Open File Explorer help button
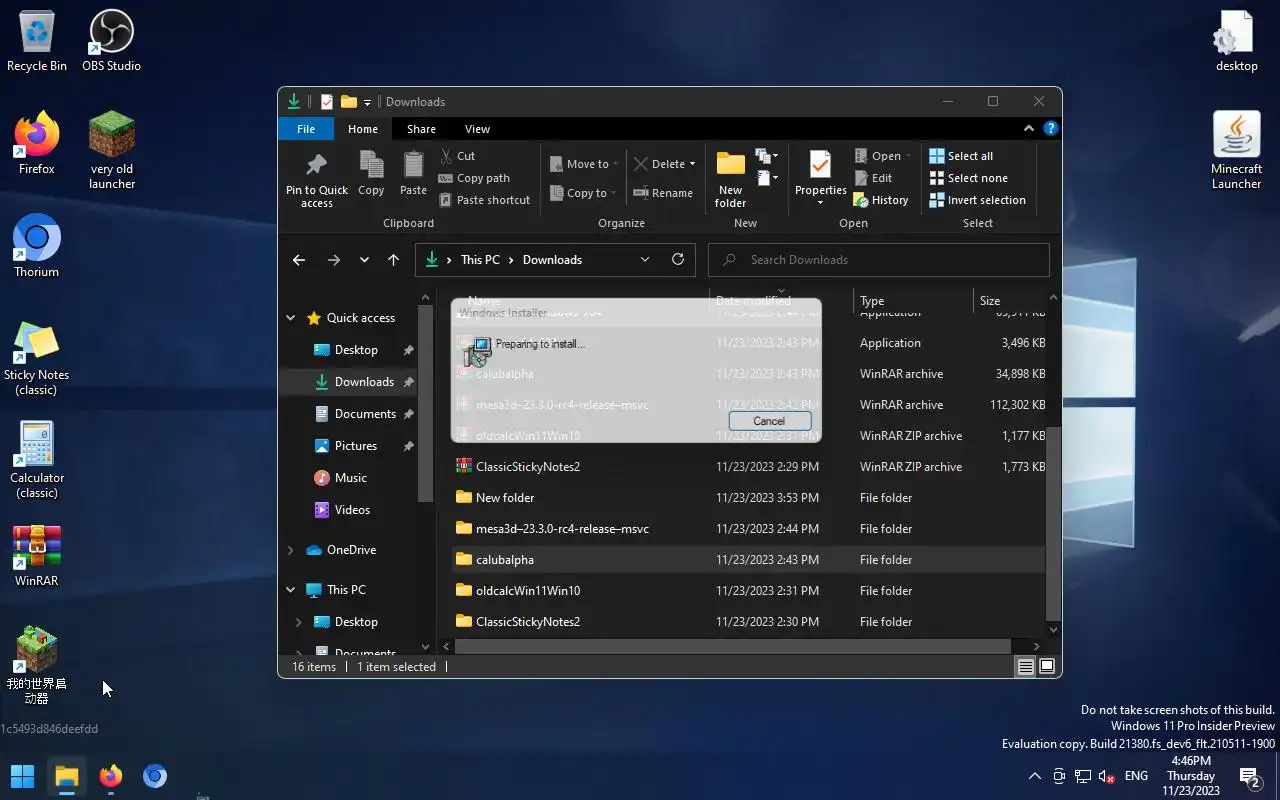The height and width of the screenshot is (800, 1280). tap(1050, 128)
